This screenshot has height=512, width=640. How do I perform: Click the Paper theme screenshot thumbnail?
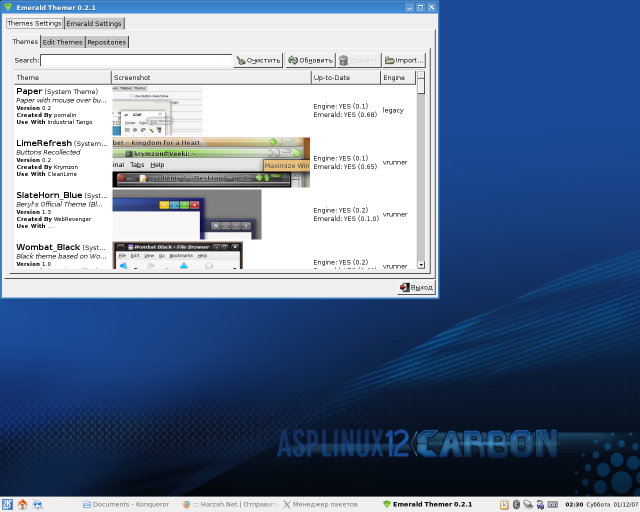pos(158,110)
